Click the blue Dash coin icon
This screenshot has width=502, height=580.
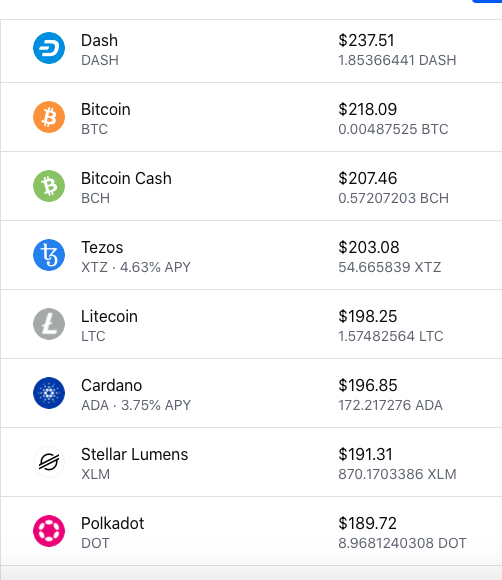click(x=49, y=48)
